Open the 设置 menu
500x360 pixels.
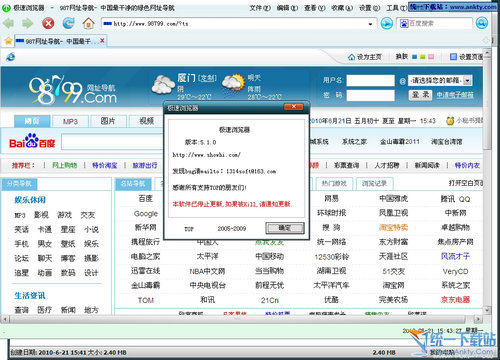[369, 8]
